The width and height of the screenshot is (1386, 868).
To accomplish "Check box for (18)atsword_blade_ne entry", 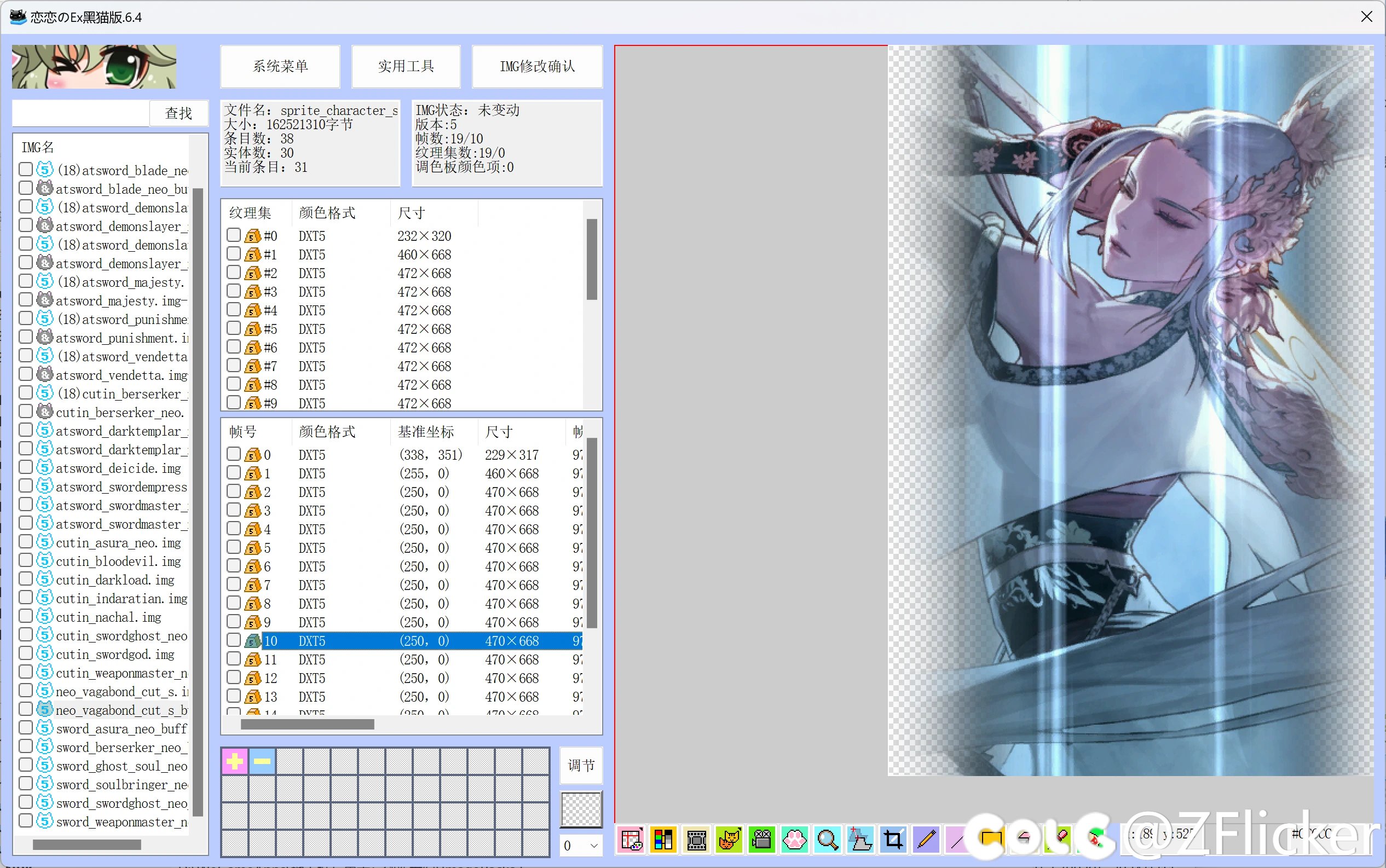I will (25, 169).
